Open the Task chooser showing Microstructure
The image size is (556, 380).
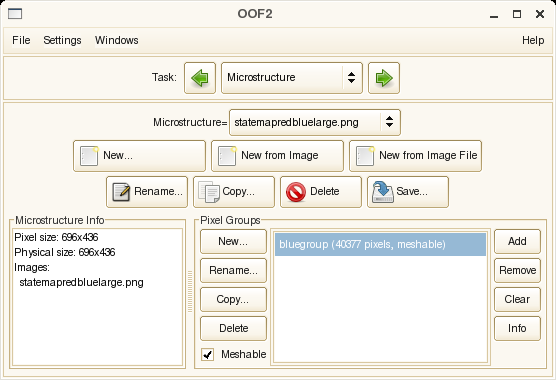(x=292, y=78)
